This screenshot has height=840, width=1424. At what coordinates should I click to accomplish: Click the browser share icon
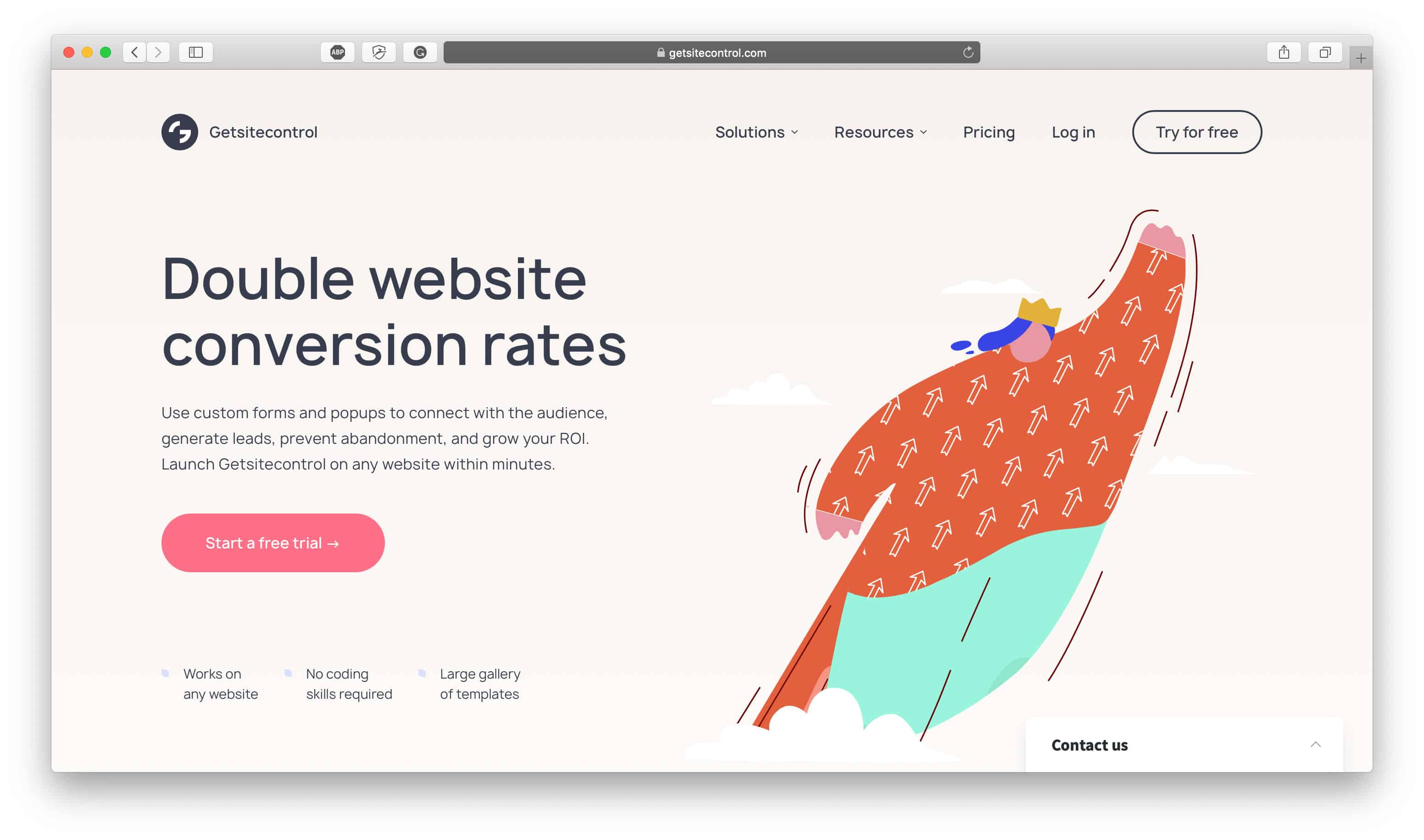coord(1285,52)
